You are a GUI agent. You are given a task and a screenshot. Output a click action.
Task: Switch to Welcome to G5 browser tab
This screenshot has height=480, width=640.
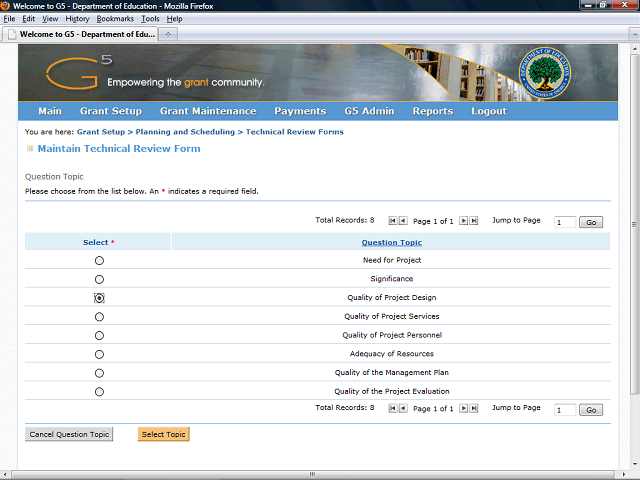80,34
